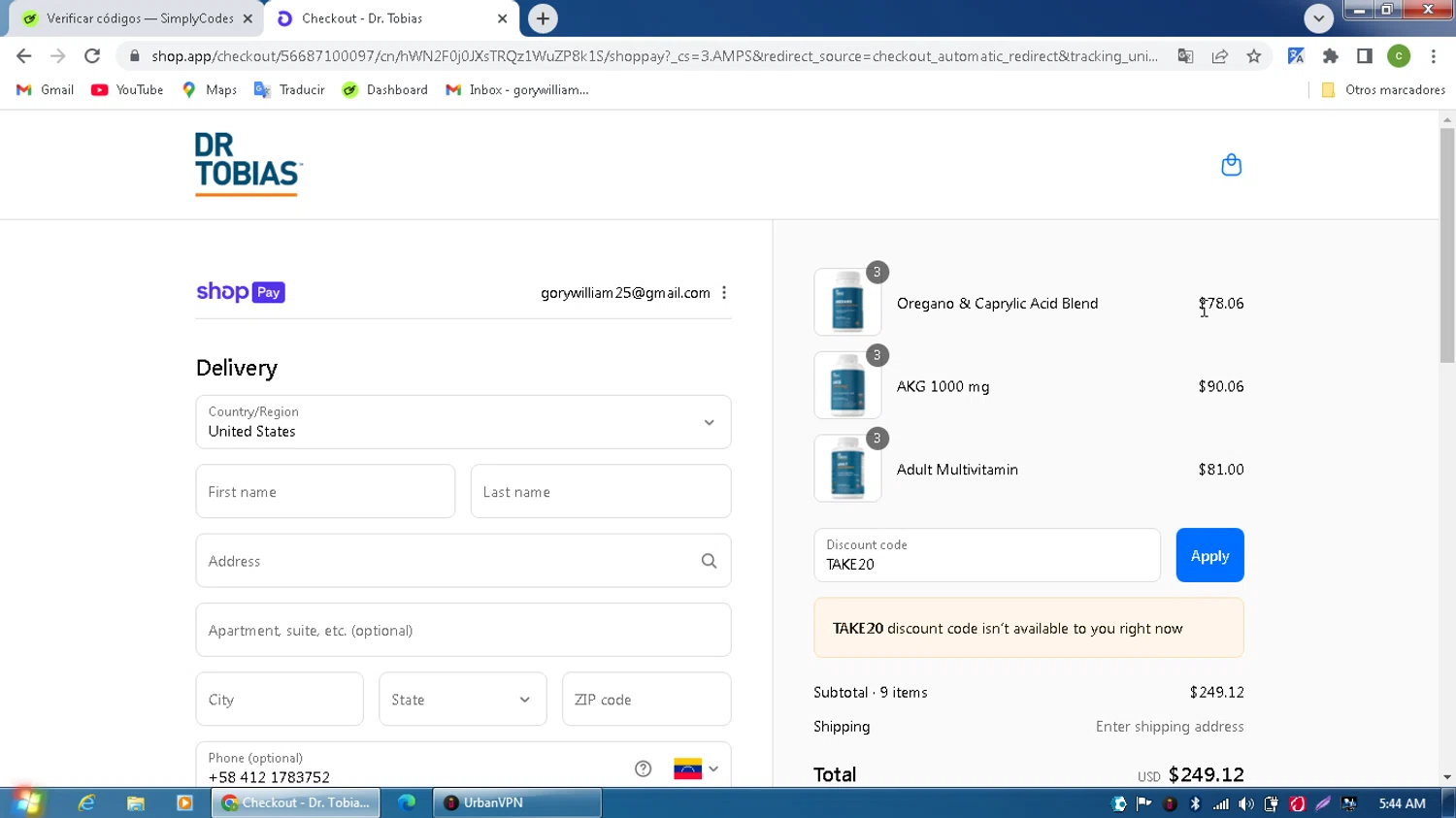Open the tab search chevron button
Viewport: 1456px width, 818px height.
coord(1318,18)
